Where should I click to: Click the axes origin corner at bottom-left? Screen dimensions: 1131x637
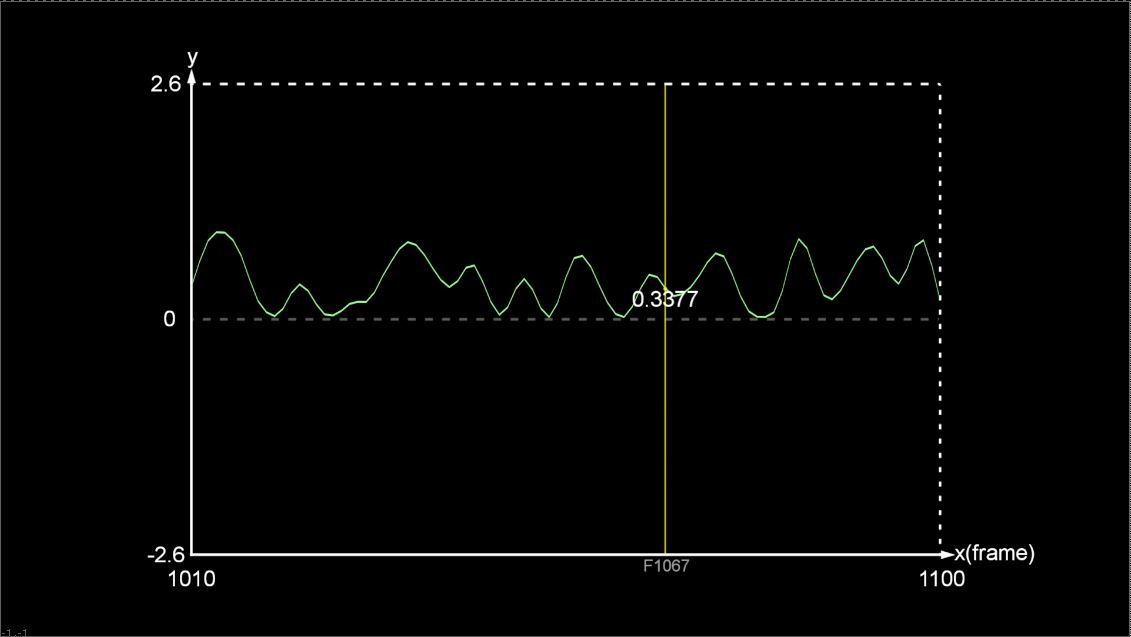point(192,553)
